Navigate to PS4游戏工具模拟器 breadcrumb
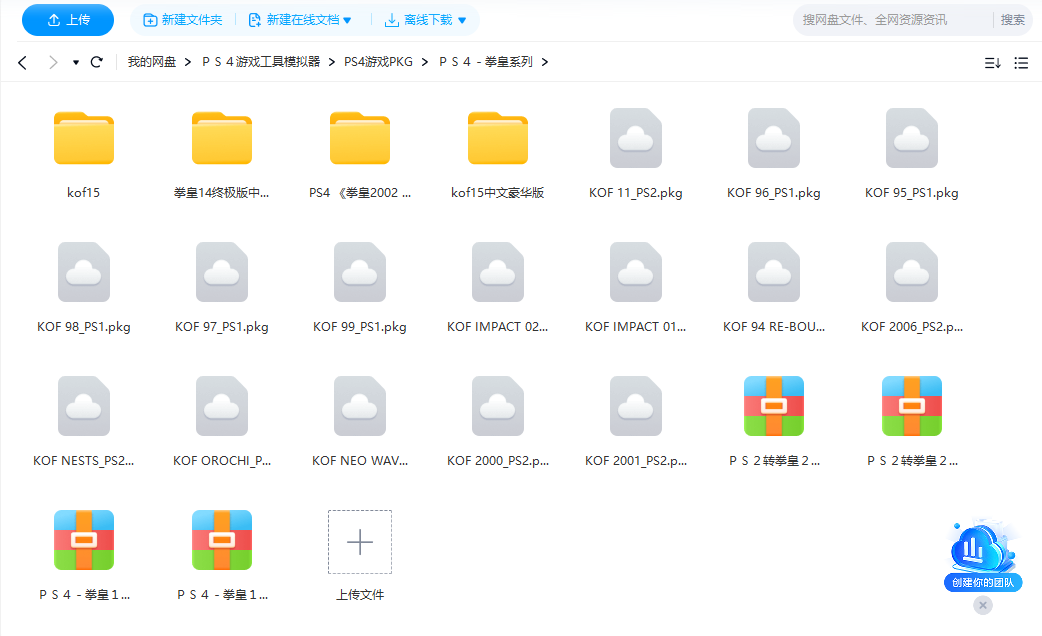 click(261, 62)
